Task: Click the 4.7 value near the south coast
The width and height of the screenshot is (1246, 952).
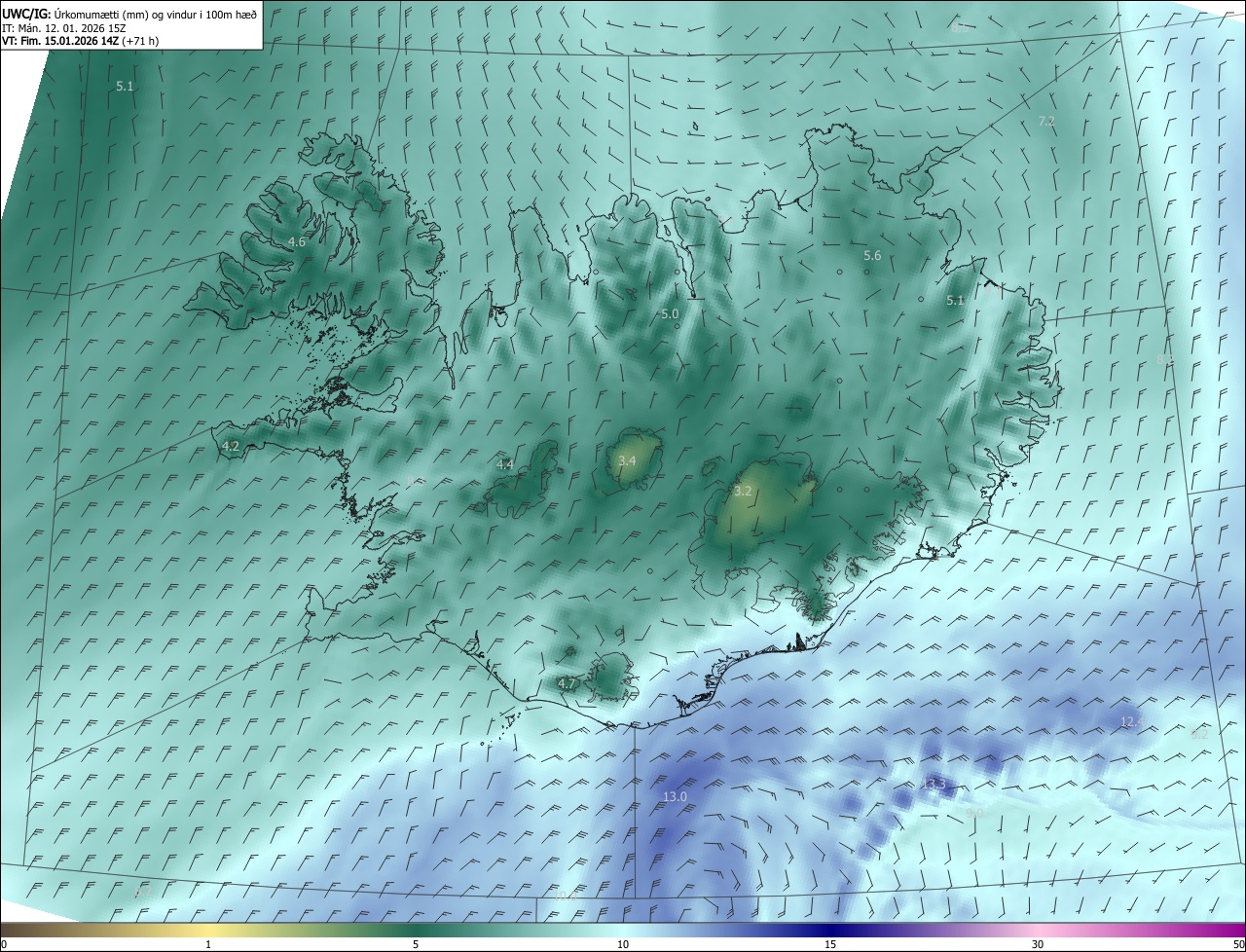Action: pos(567,684)
